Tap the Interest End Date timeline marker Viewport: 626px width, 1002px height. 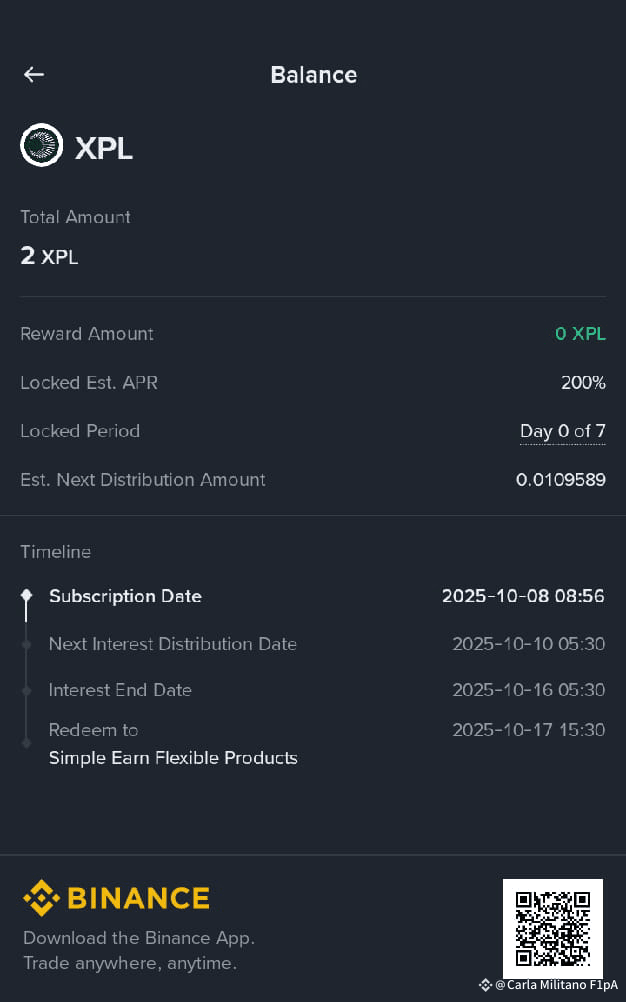(26, 691)
